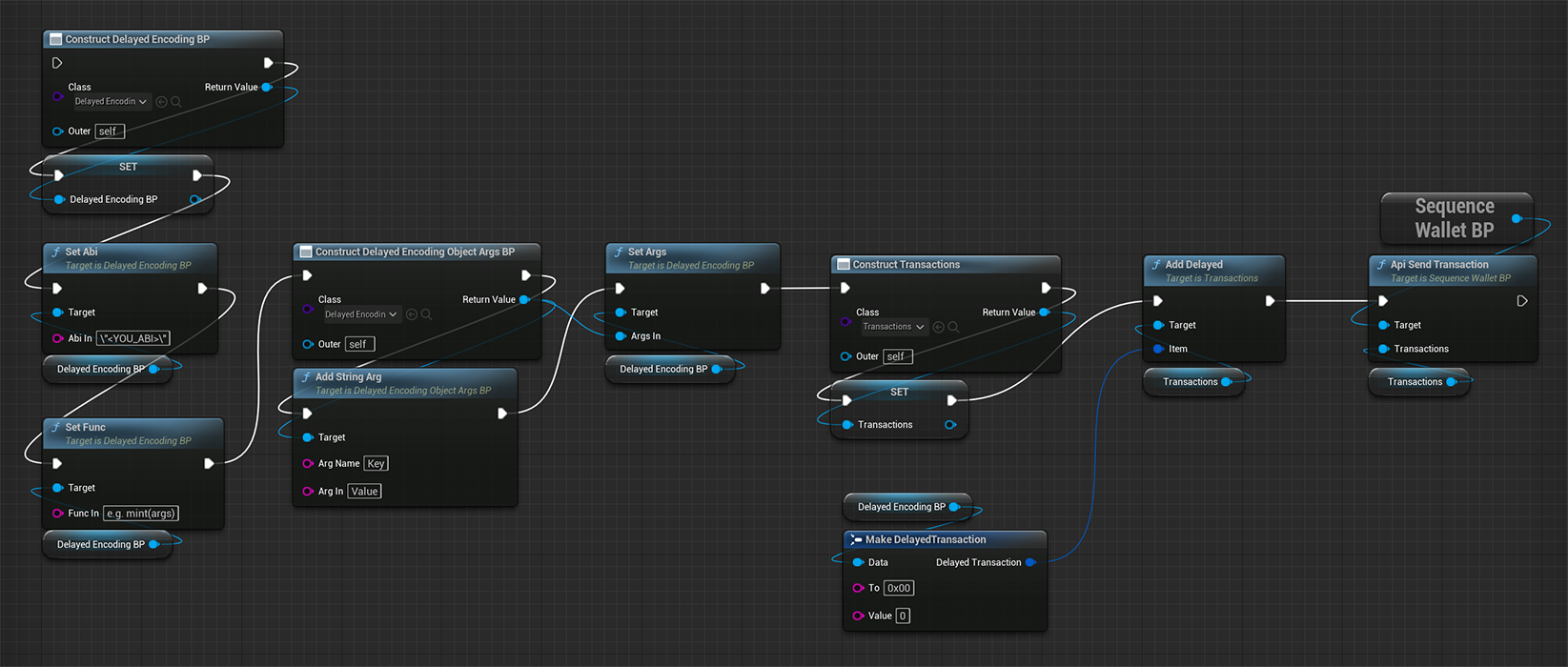Click Return Value pin on Construct Transactions node
The width and height of the screenshot is (1568, 667).
1045,313
